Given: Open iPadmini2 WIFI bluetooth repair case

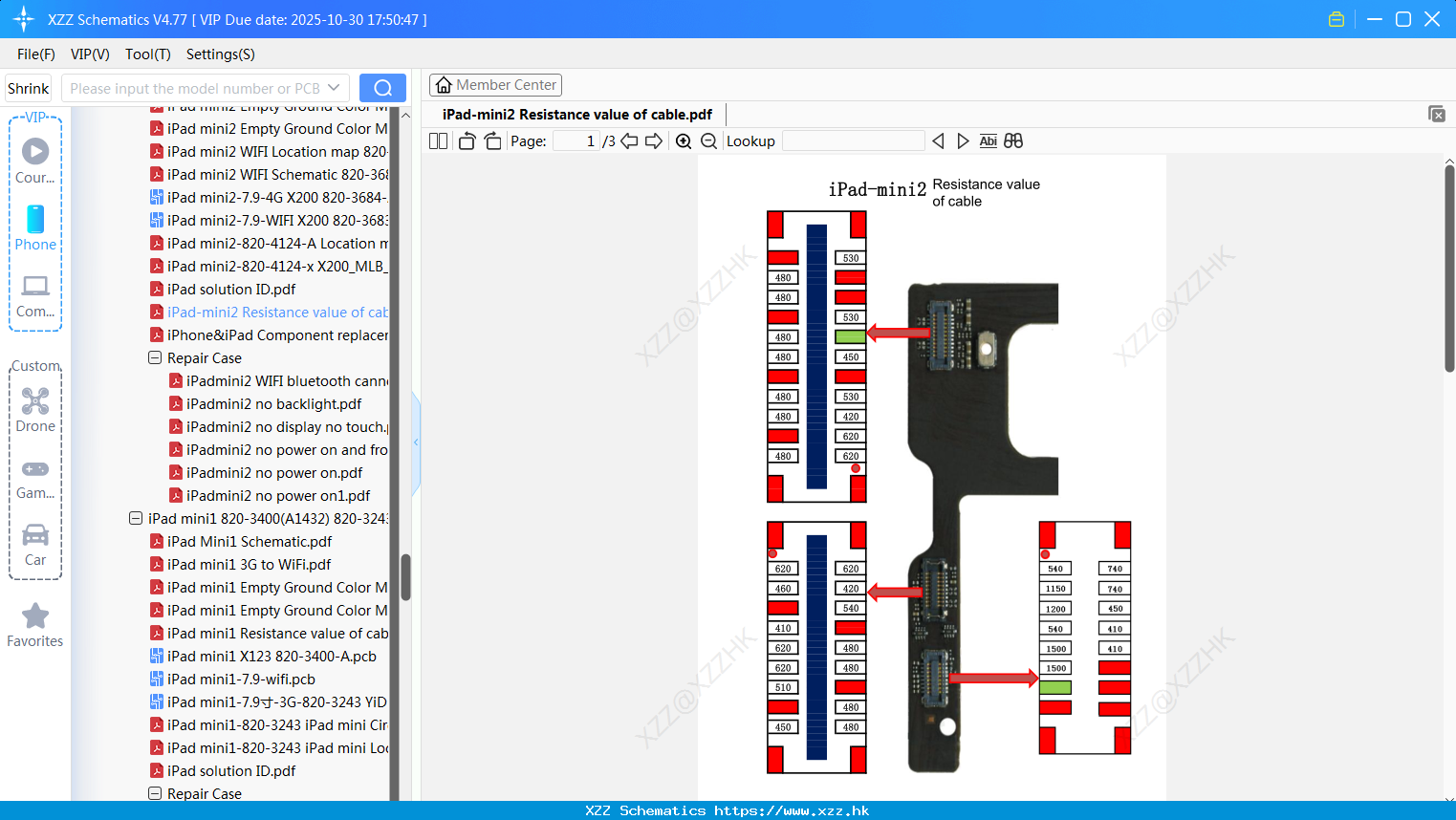Looking at the screenshot, I should 278,380.
